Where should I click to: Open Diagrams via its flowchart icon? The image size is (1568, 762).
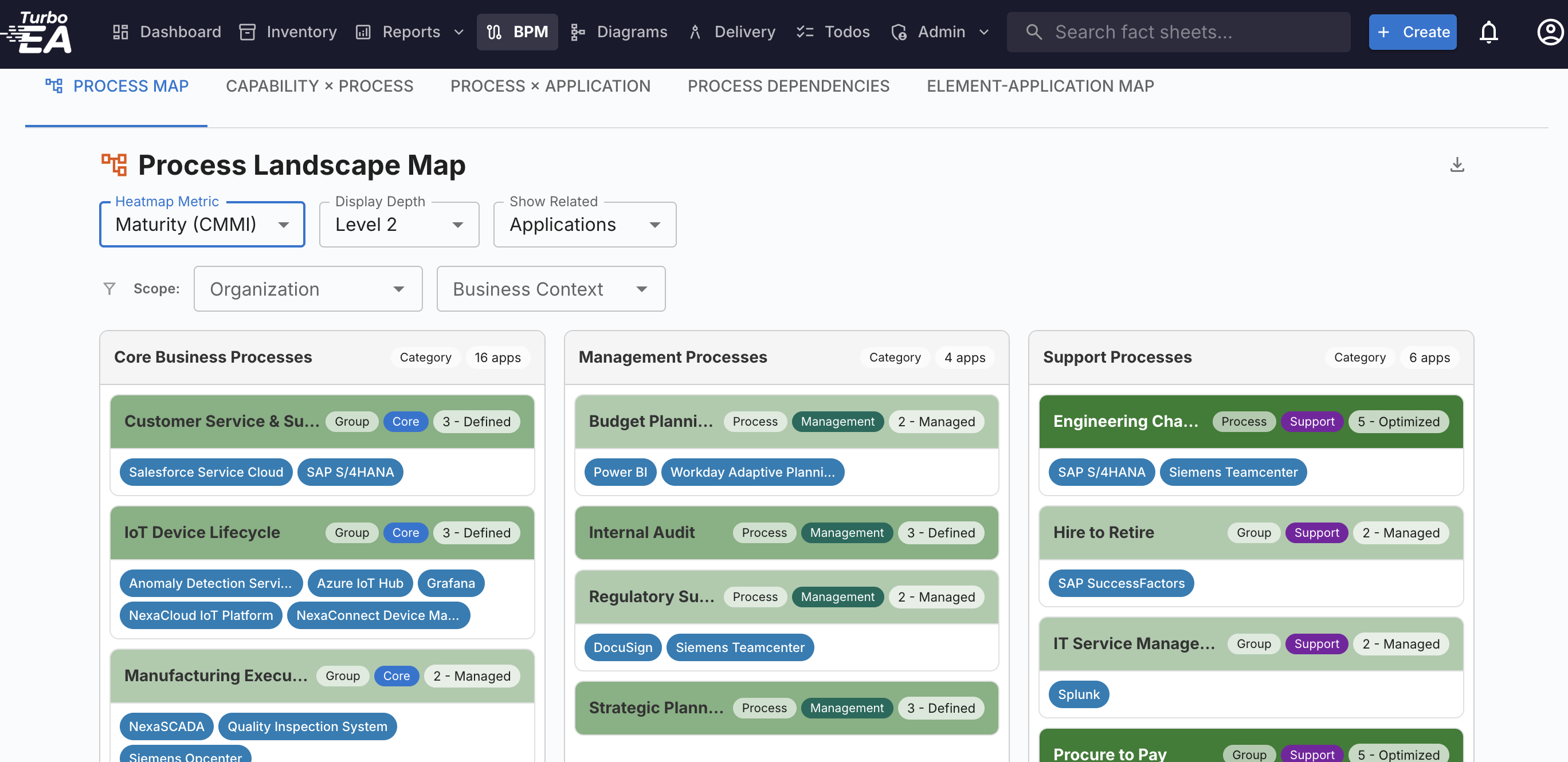577,32
